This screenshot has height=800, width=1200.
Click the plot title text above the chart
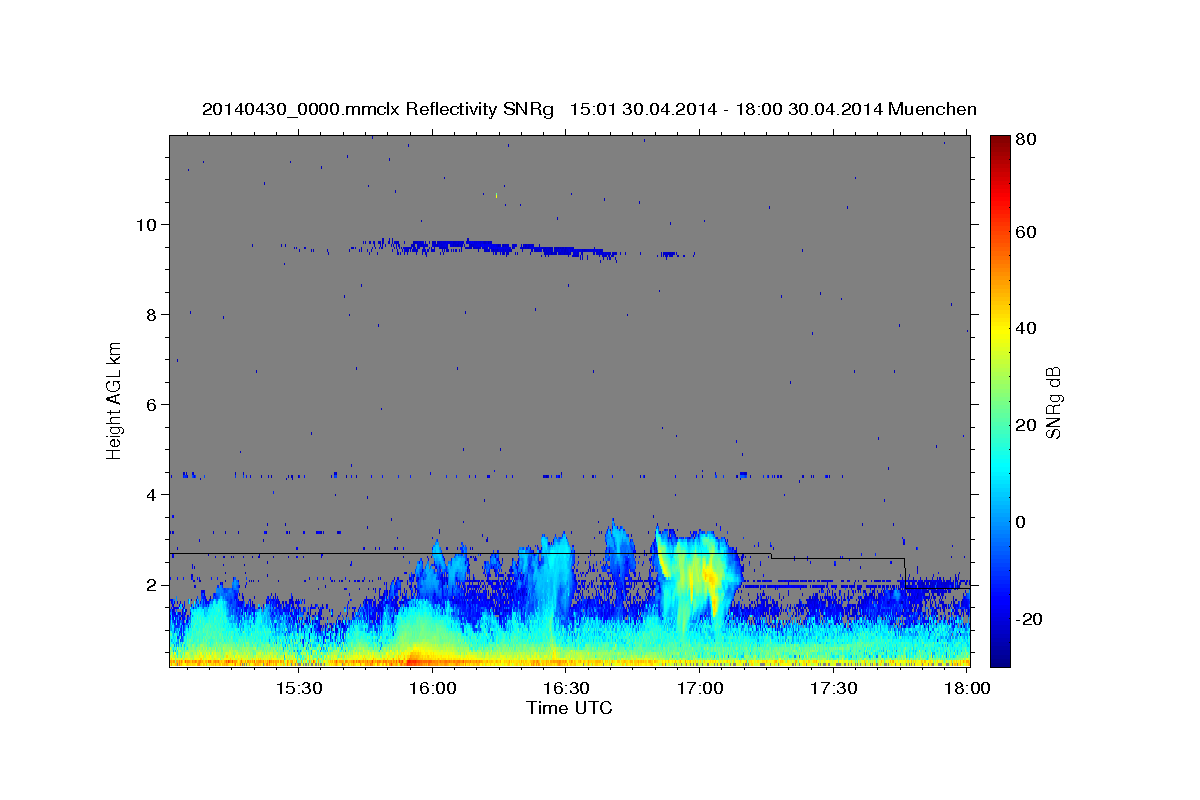pyautogui.click(x=589, y=109)
